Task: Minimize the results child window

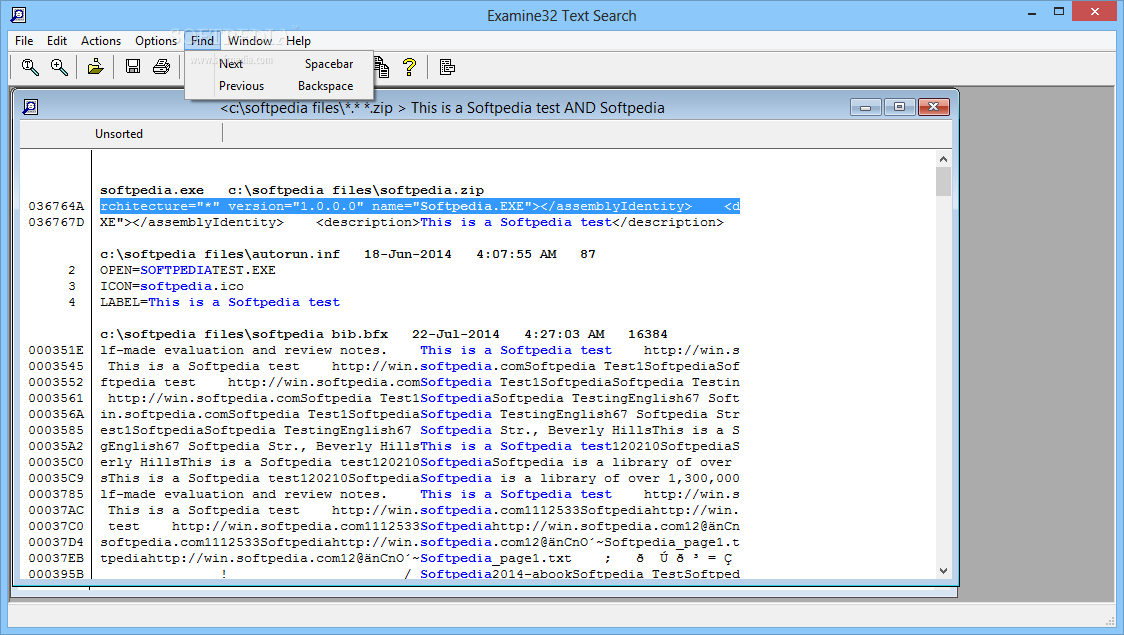Action: 865,108
